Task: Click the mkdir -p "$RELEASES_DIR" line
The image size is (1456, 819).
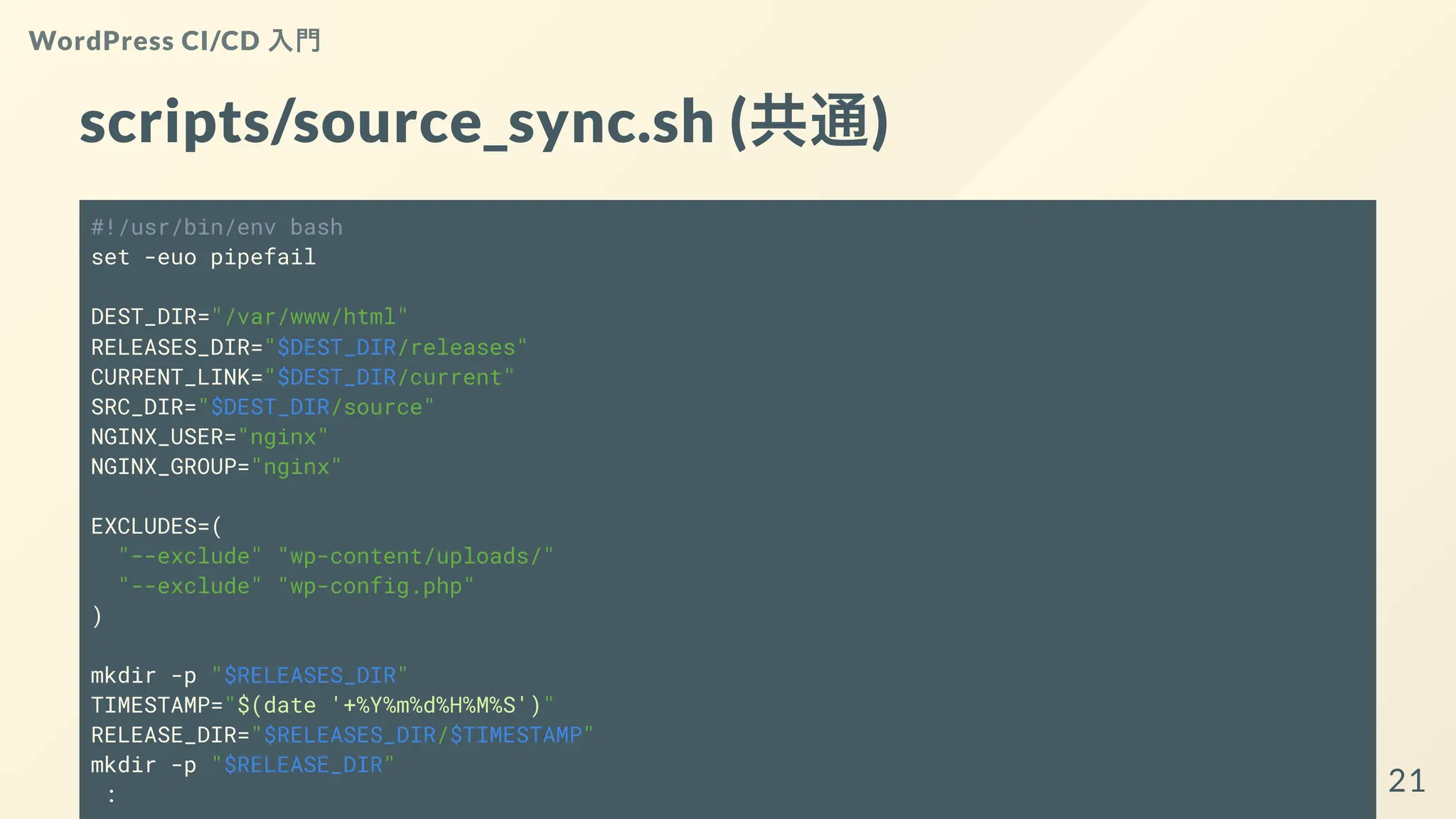Action: click(x=249, y=675)
